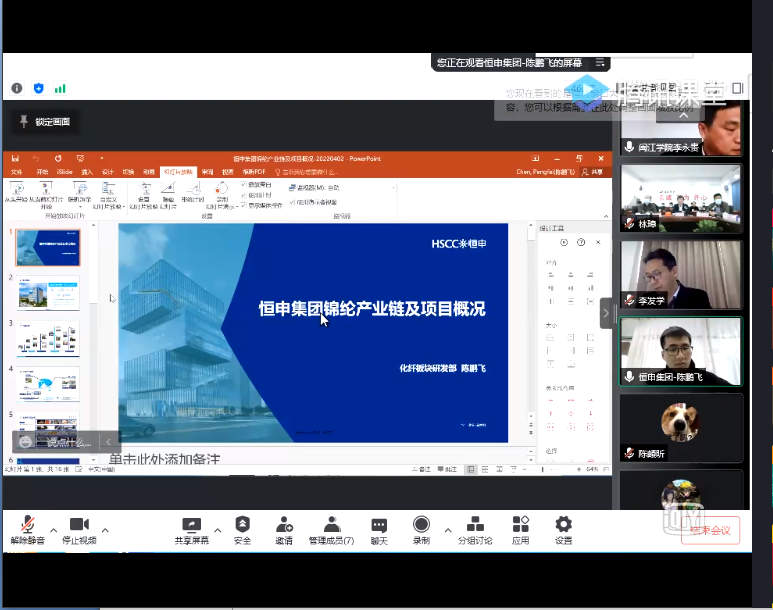Click the meeting info circle icon

[17, 88]
